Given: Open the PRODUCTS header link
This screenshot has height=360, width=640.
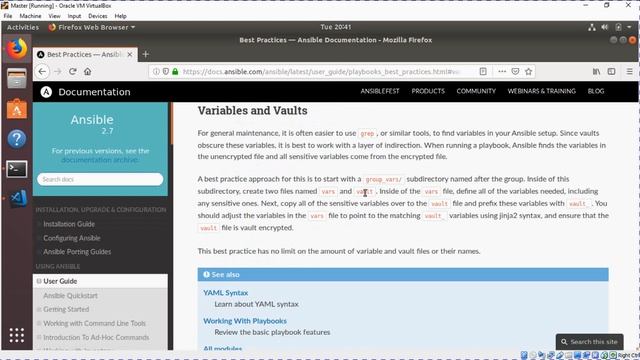Looking at the screenshot, I should [x=428, y=91].
